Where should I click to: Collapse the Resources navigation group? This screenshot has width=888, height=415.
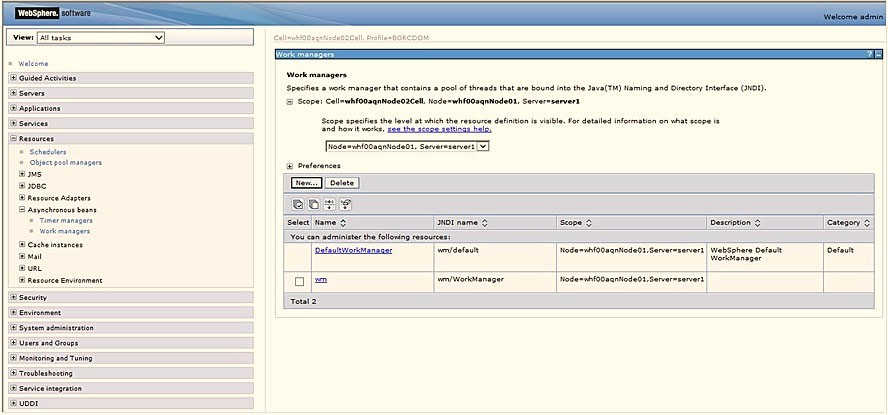click(14, 139)
